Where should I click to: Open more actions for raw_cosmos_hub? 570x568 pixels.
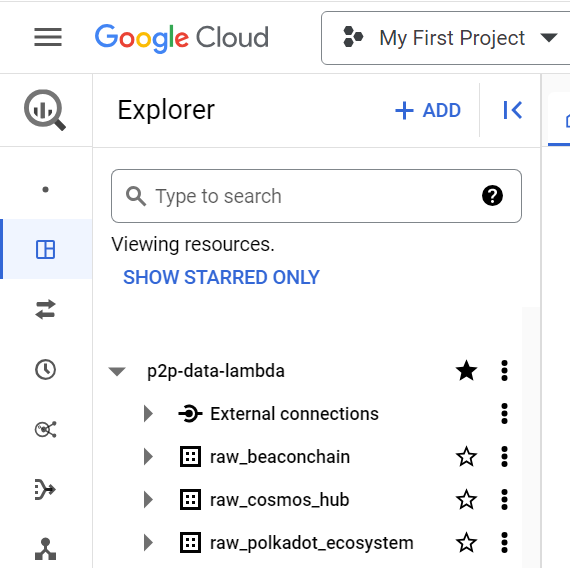(x=504, y=500)
